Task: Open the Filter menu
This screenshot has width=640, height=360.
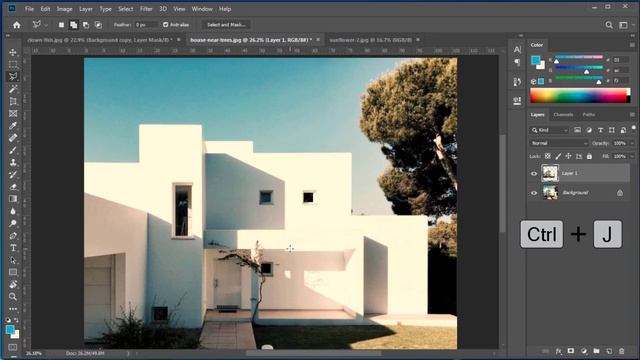Action: pyautogui.click(x=146, y=9)
